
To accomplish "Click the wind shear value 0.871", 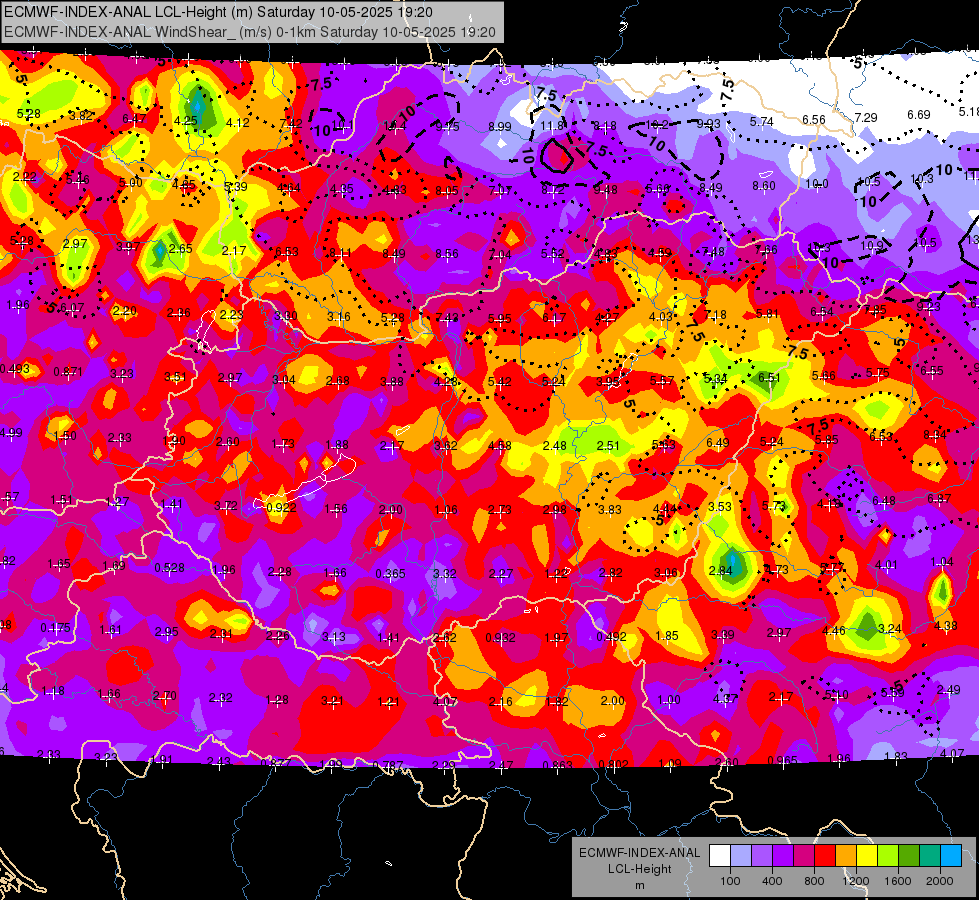I will [68, 372].
